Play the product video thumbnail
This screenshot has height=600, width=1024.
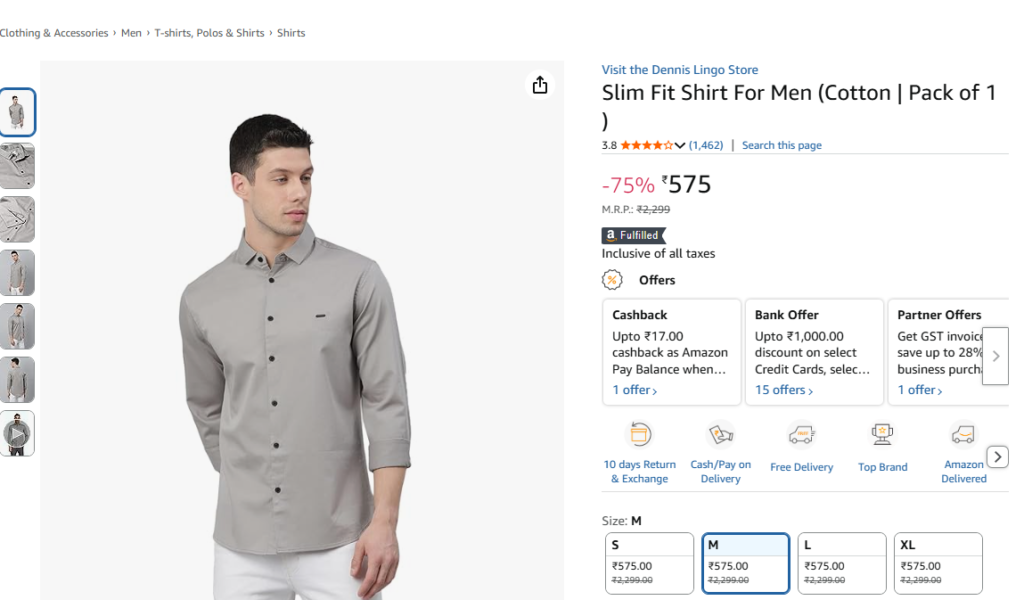(x=17, y=434)
